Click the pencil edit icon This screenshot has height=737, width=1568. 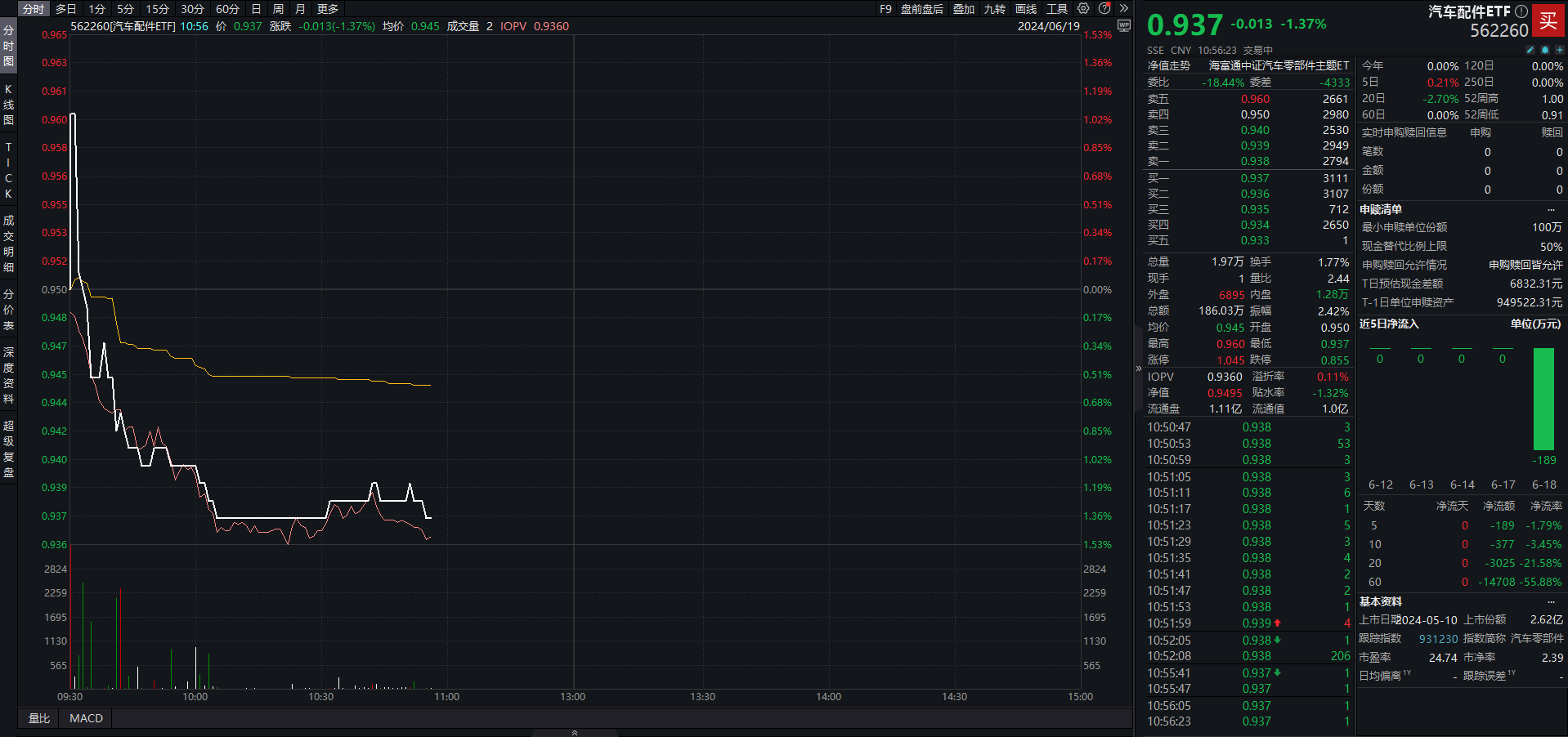(1530, 50)
